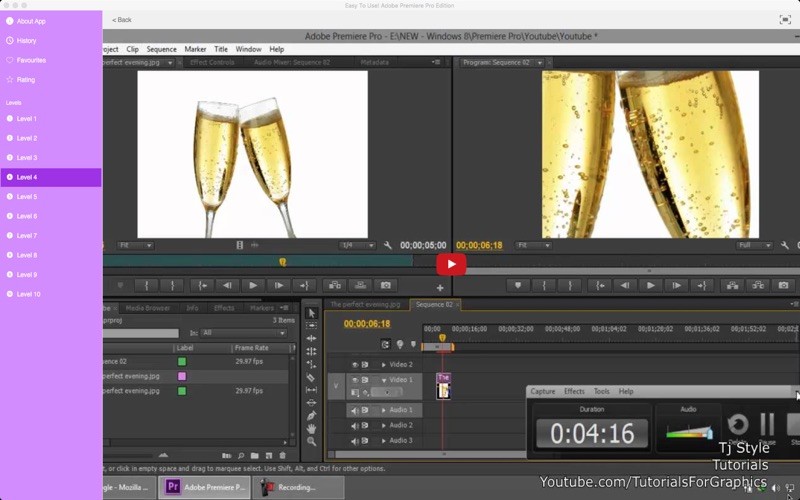This screenshot has width=800, height=500.
Task: Open Source monitor wrench settings
Action: (388, 245)
